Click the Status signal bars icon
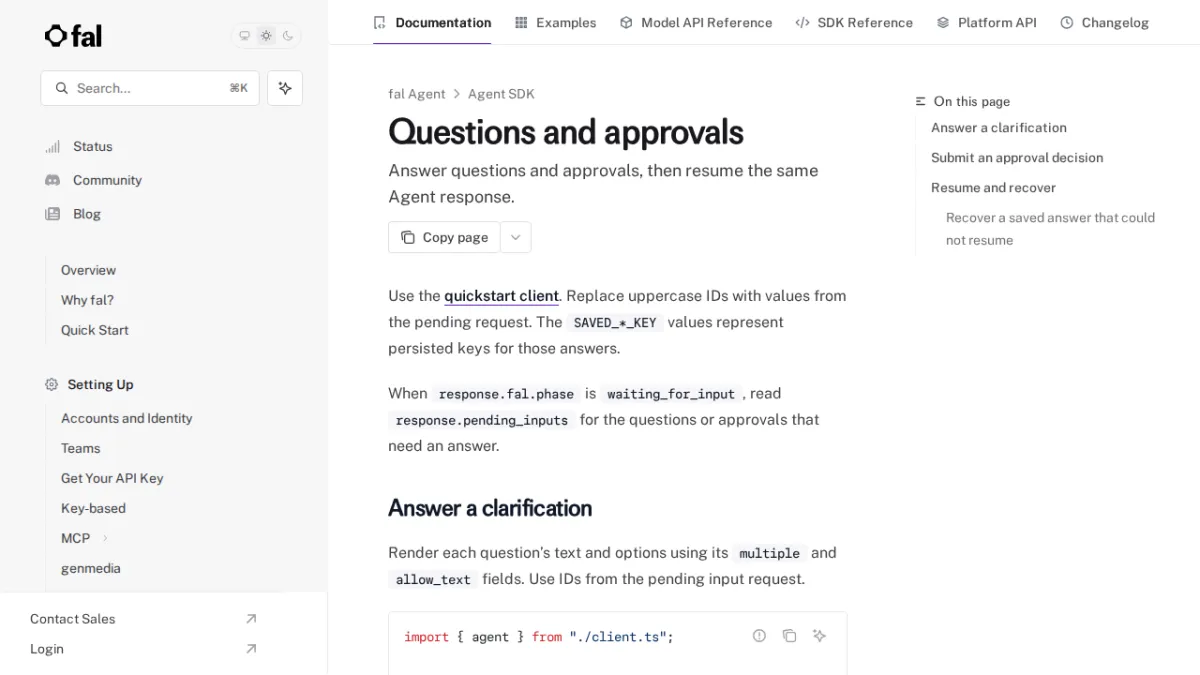The height and width of the screenshot is (675, 1200). point(52,146)
